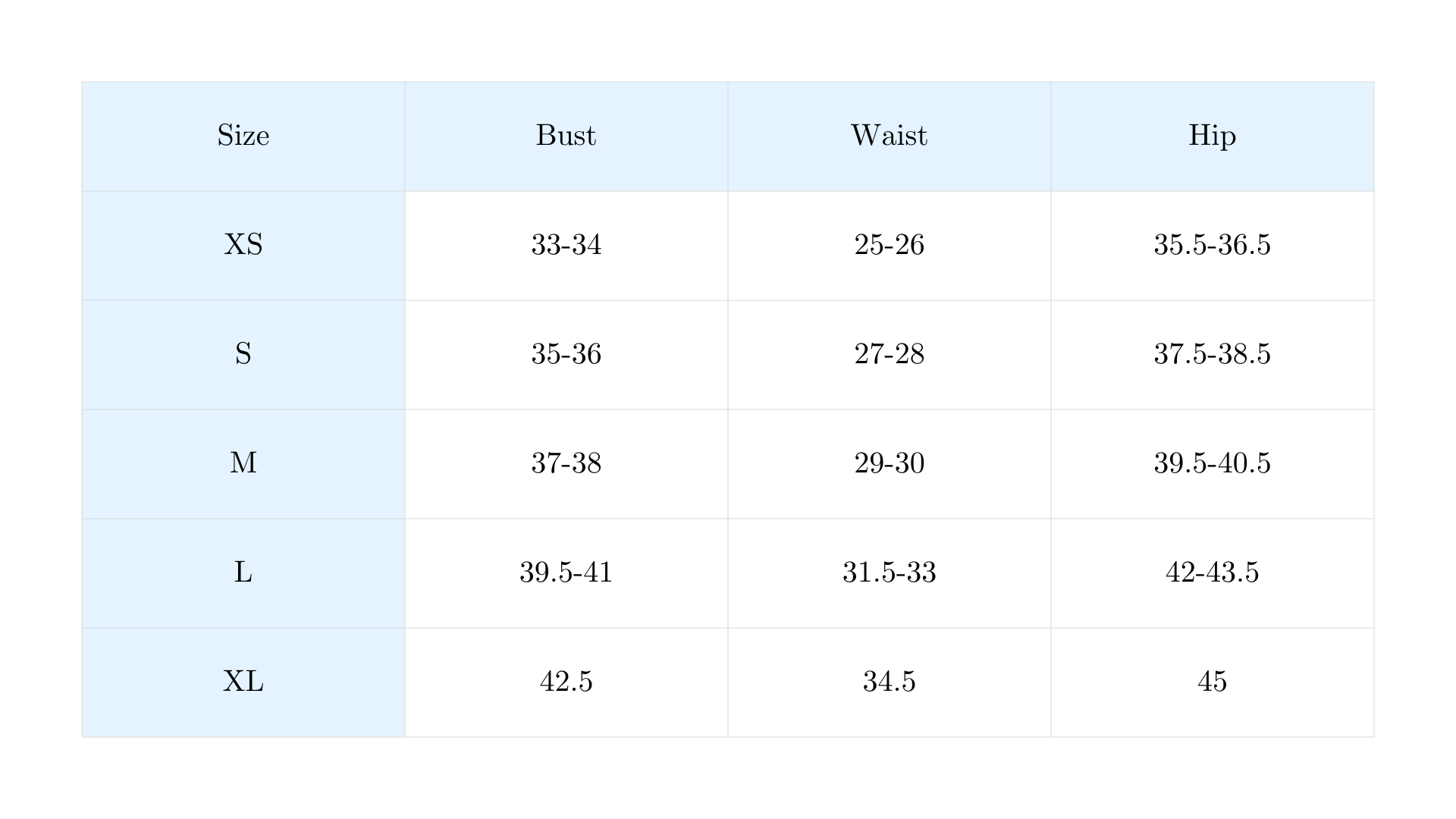Click the XS hip value 35.5-36.5
The width and height of the screenshot is (1456, 819).
click(1212, 245)
